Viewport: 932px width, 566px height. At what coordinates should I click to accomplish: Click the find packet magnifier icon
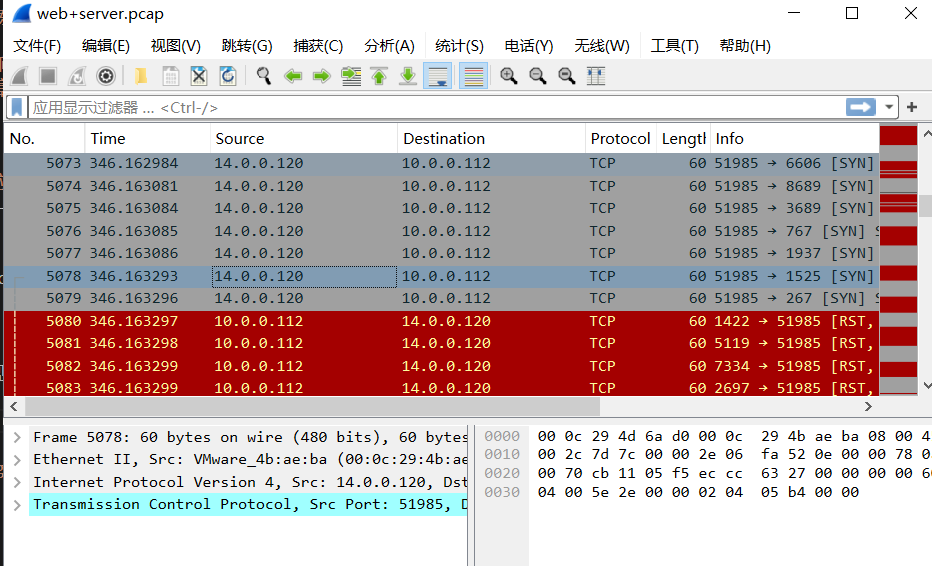click(x=264, y=76)
